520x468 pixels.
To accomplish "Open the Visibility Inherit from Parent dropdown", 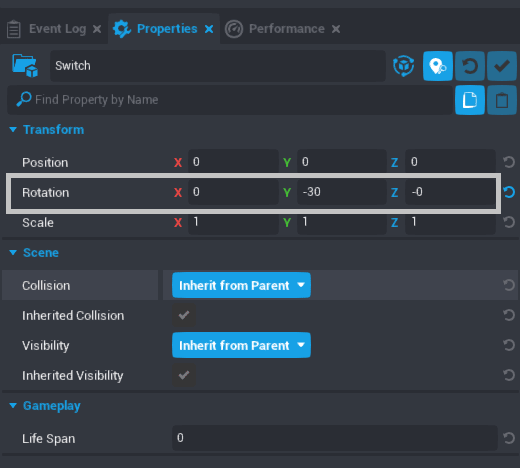I will [241, 345].
